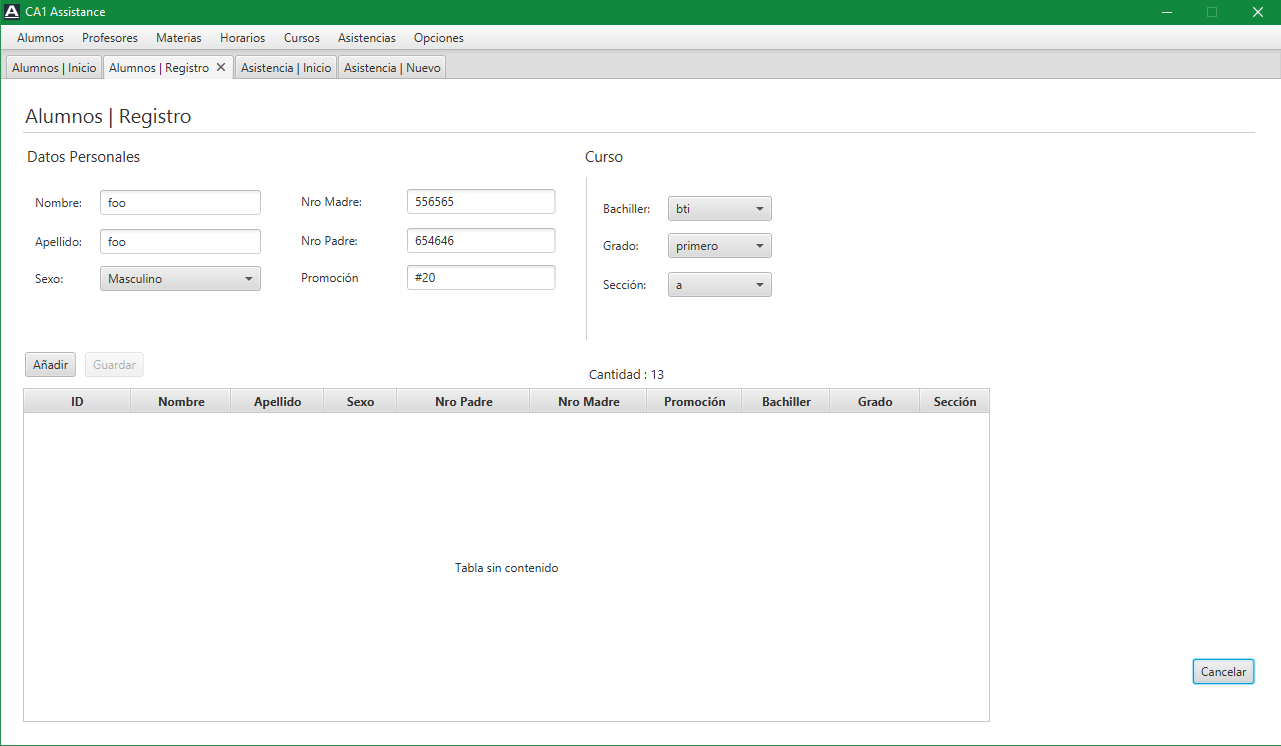This screenshot has height=746, width=1281.
Task: Close the CA1 Assistance window
Action: [1258, 12]
